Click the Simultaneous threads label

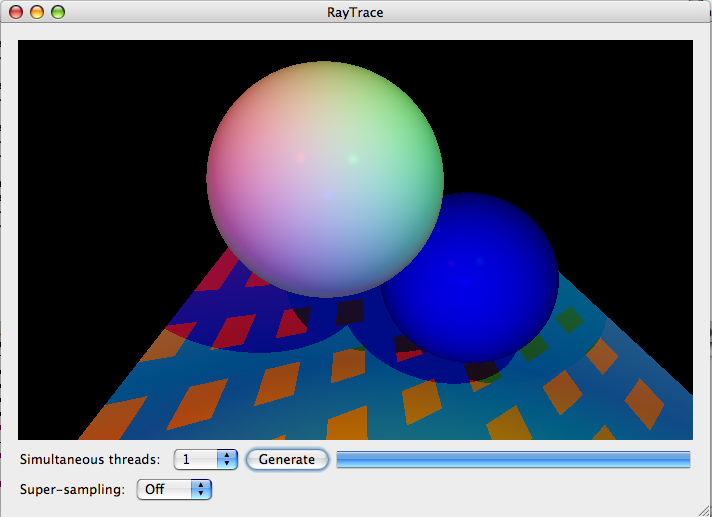tap(90, 459)
